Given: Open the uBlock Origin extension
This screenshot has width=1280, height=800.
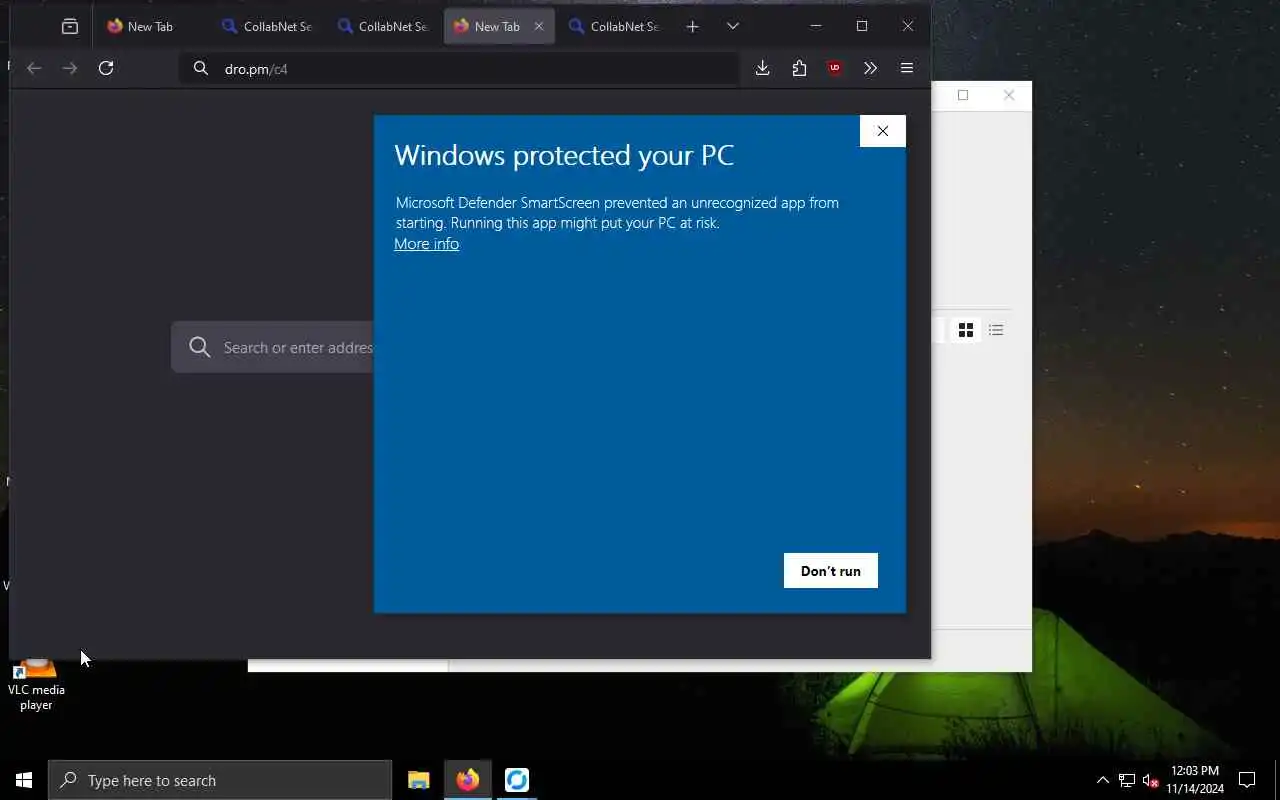Looking at the screenshot, I should point(835,68).
